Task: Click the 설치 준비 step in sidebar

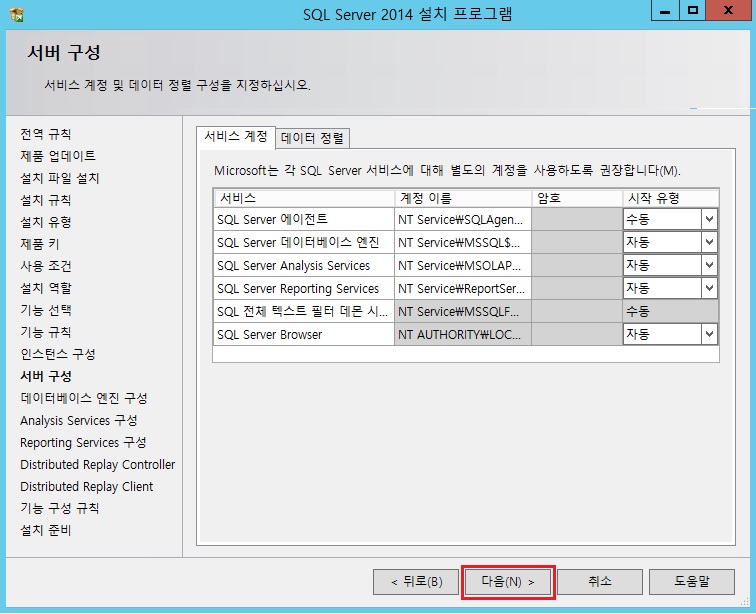Action: pos(46,531)
